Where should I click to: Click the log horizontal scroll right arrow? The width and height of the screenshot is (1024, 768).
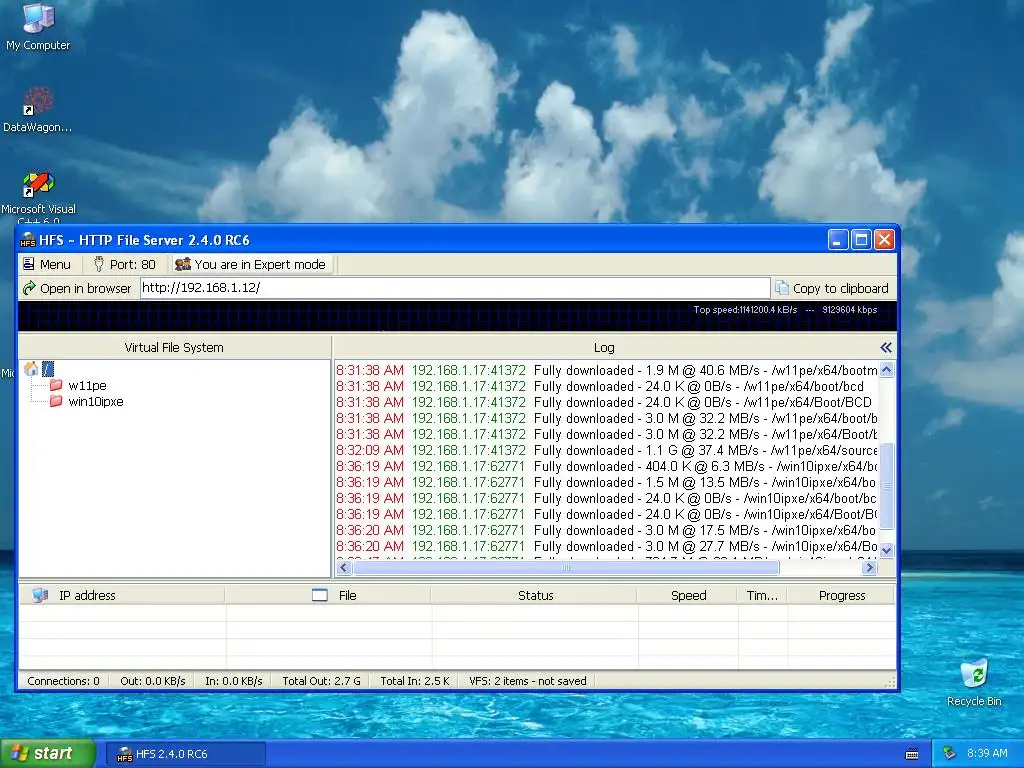tap(869, 568)
